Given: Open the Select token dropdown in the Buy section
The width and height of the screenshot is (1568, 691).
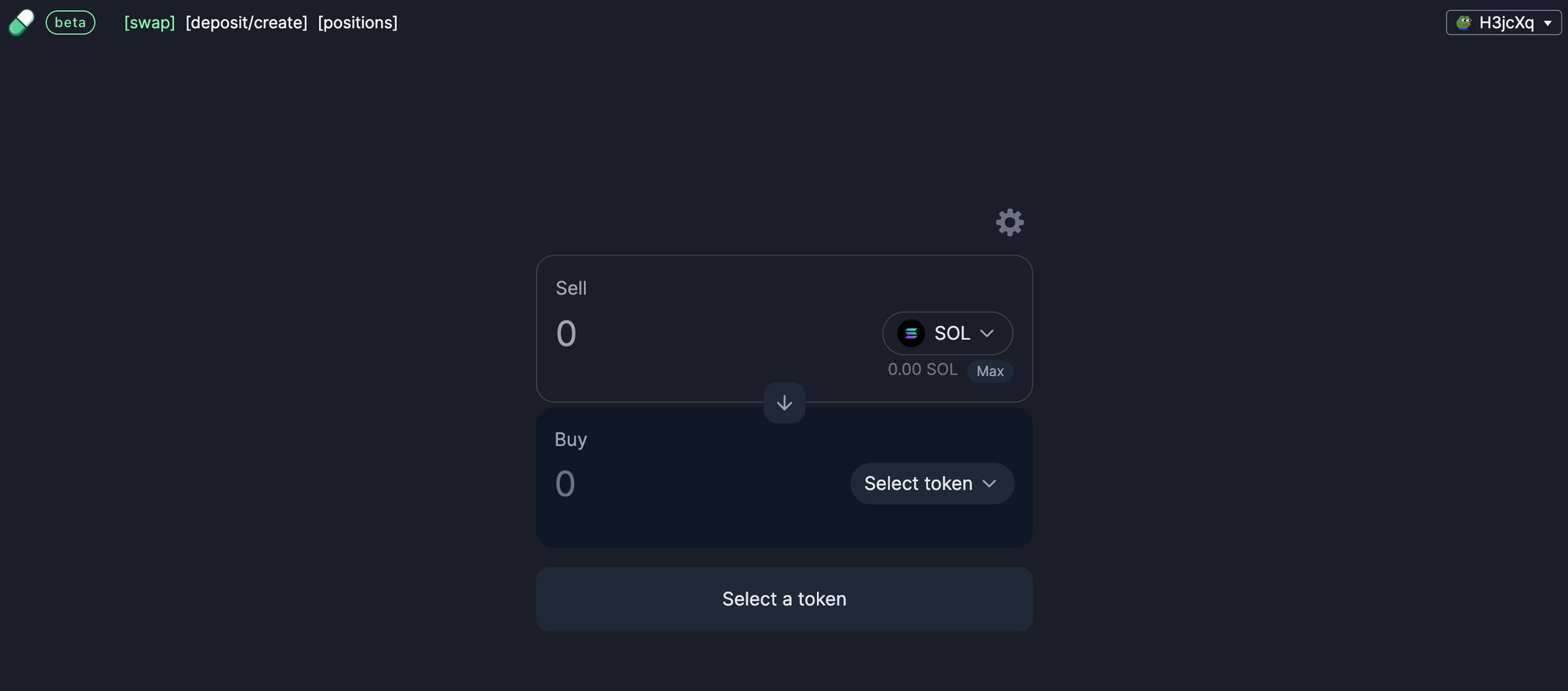Looking at the screenshot, I should point(931,483).
